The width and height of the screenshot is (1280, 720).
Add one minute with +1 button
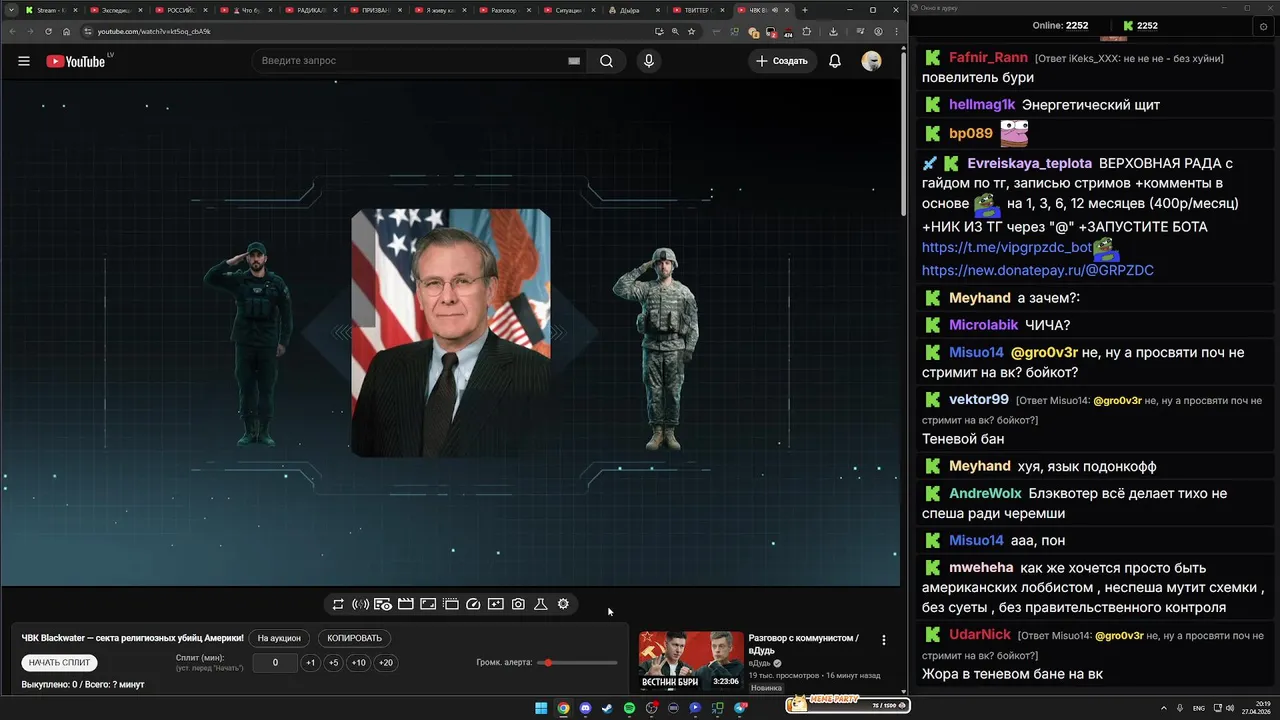click(311, 662)
